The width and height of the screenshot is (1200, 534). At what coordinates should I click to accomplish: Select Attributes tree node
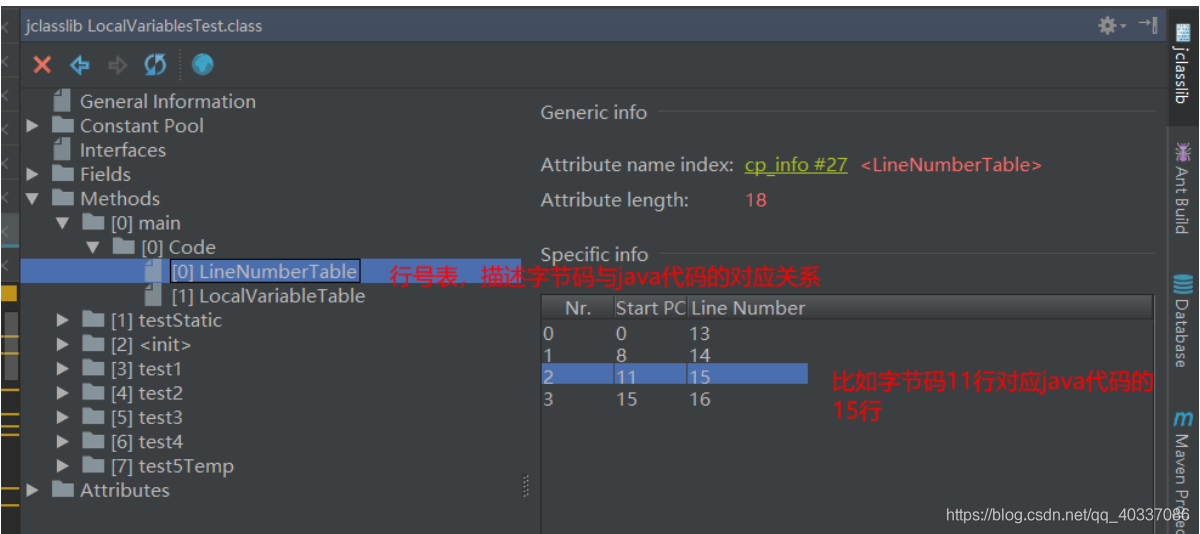click(x=124, y=490)
